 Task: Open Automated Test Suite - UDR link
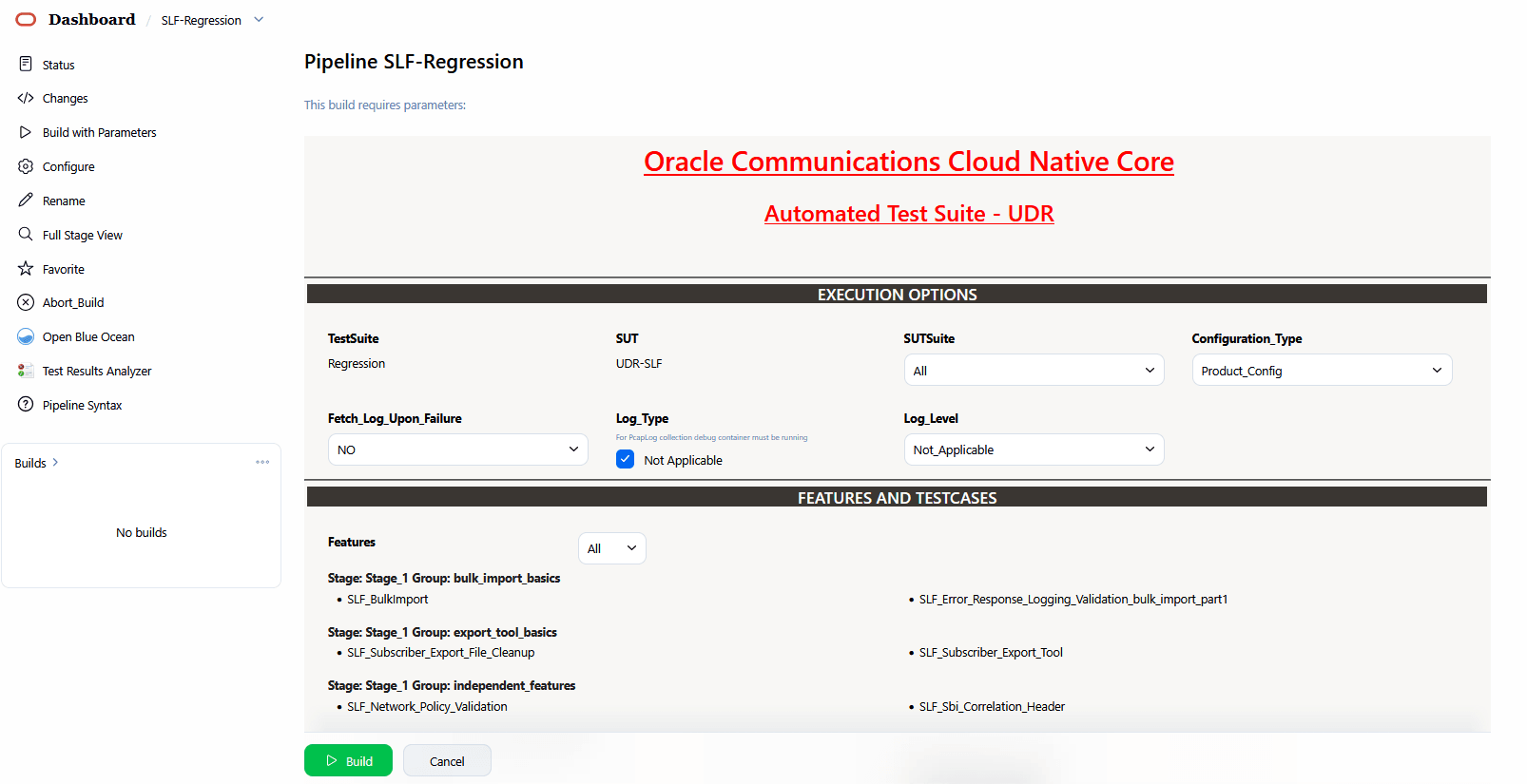tap(909, 214)
